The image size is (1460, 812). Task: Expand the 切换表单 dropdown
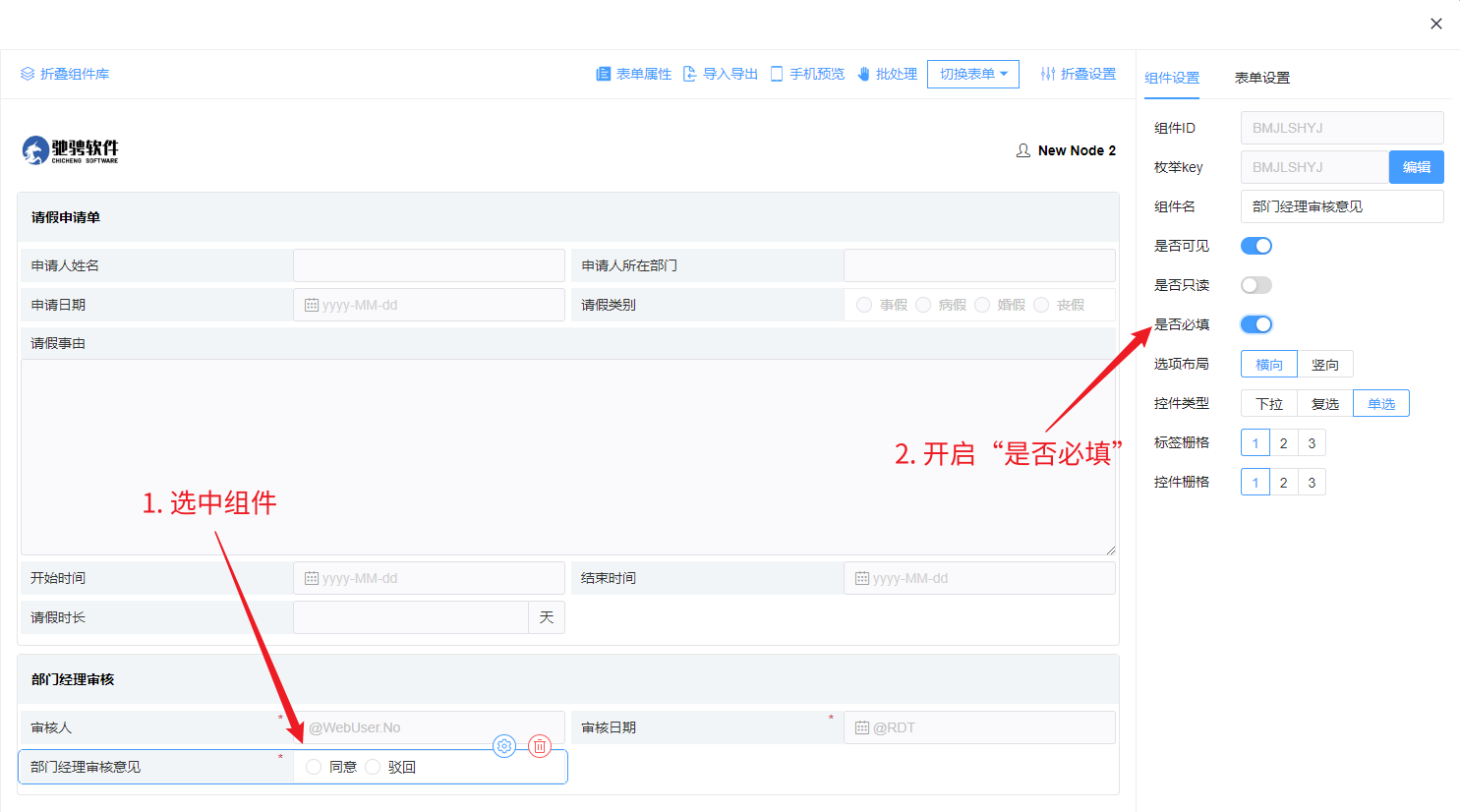(972, 74)
